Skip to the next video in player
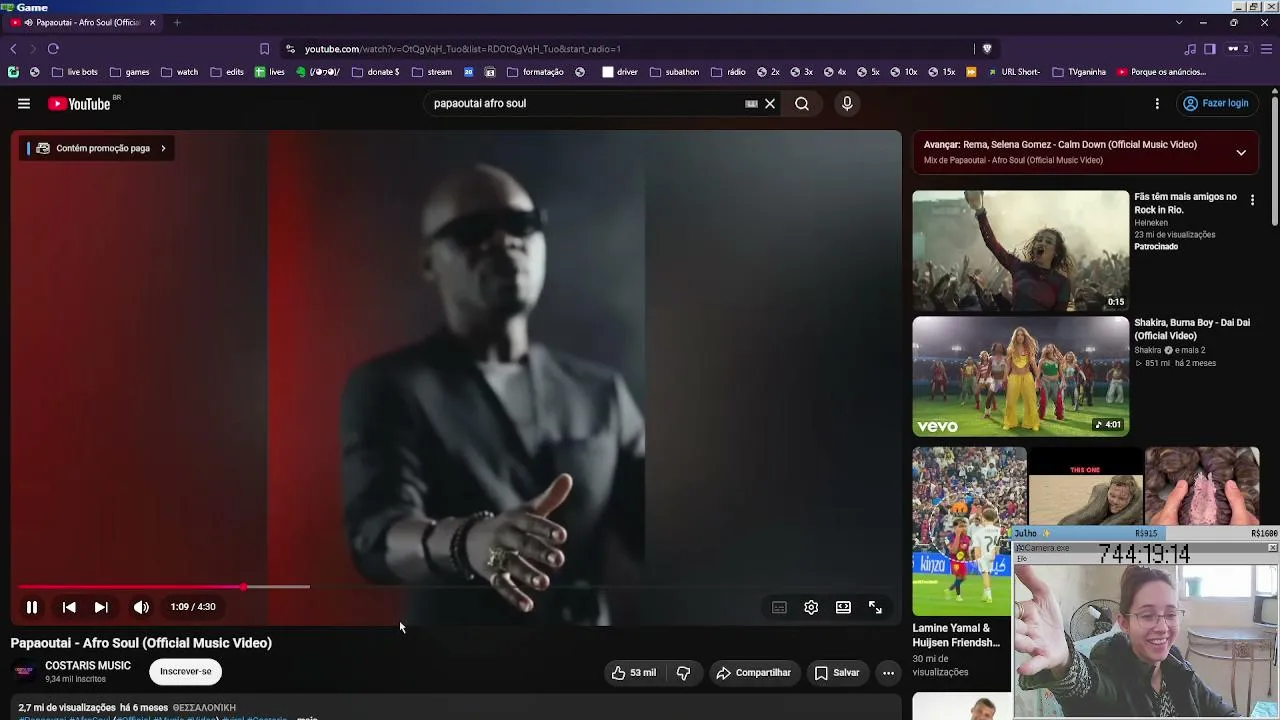 (x=101, y=607)
